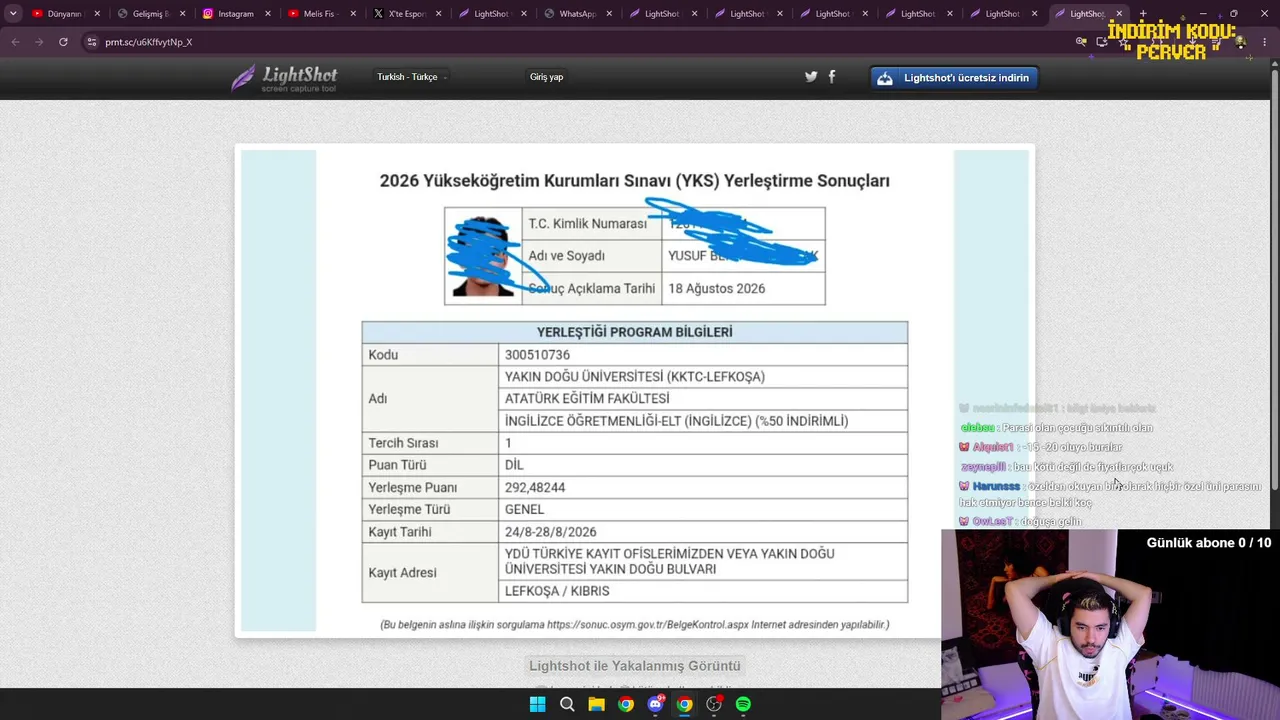1280x720 pixels.
Task: Close the WhatsApp tab
Action: coord(609,14)
